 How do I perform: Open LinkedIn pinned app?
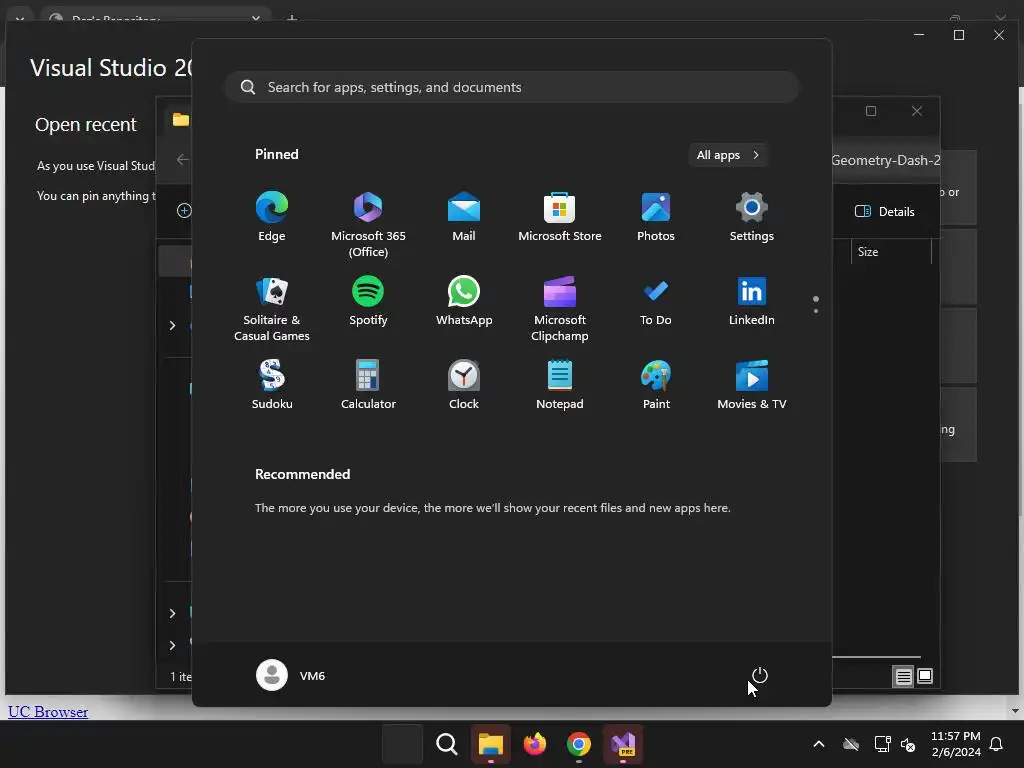(x=752, y=301)
